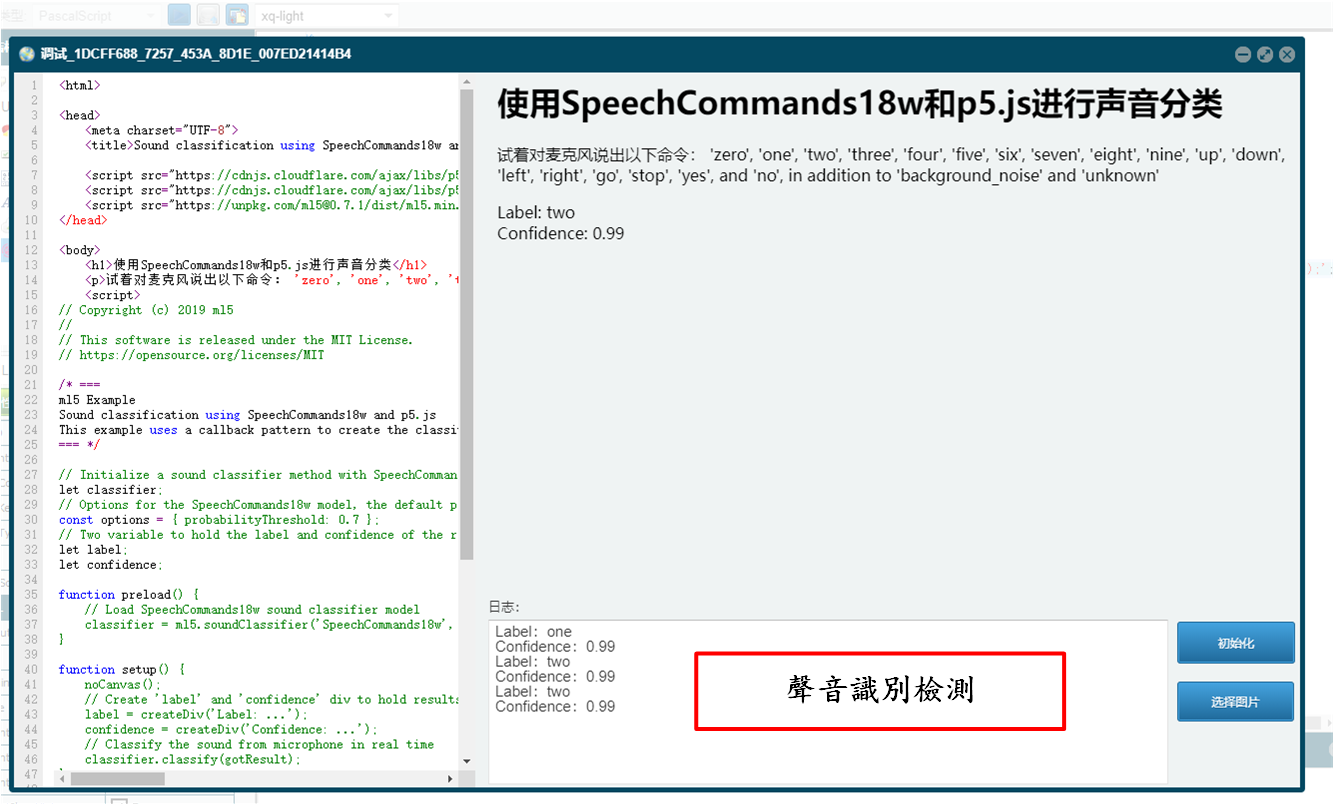Click the '</head>' closing tag line

pos(82,220)
